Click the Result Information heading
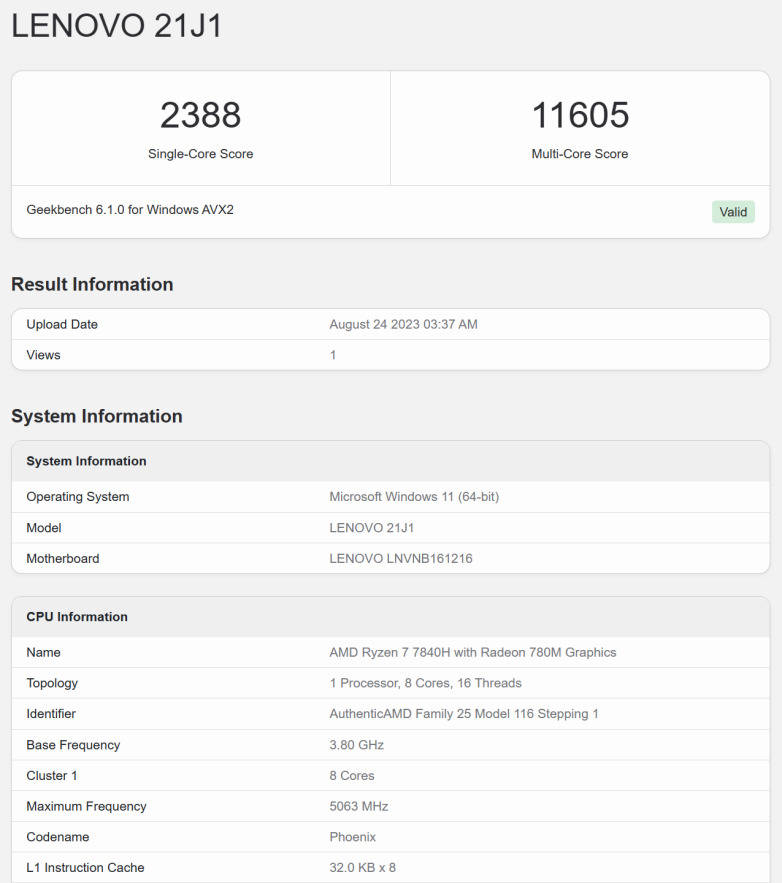Viewport: 782px width, 883px height. click(x=92, y=284)
